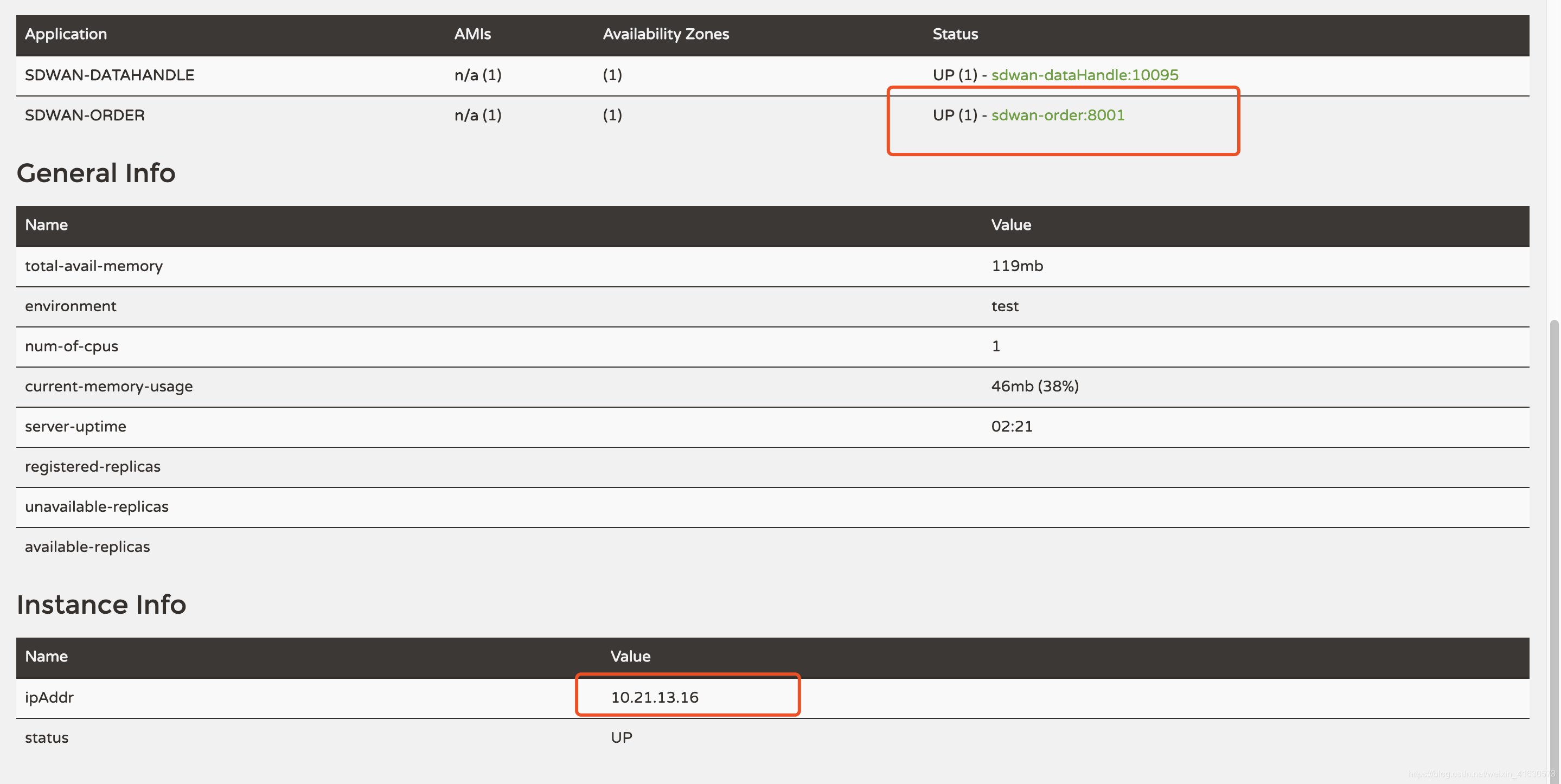Click the registered-replicas row
Image resolution: width=1561 pixels, height=784 pixels.
point(93,466)
